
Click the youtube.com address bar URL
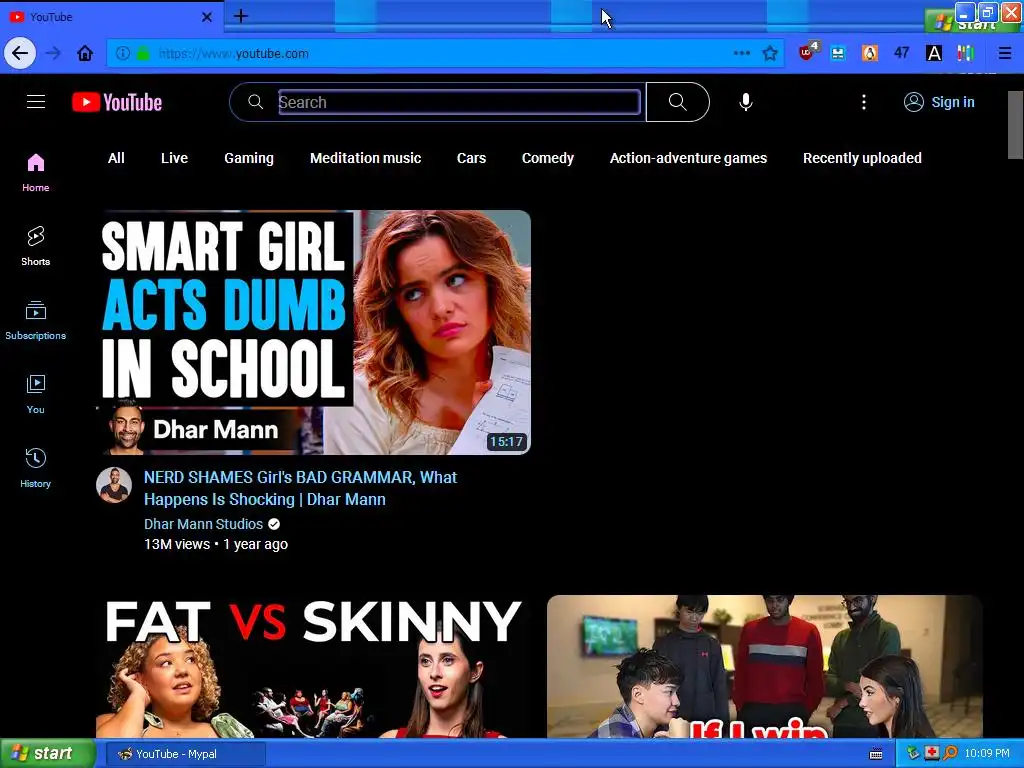click(234, 54)
